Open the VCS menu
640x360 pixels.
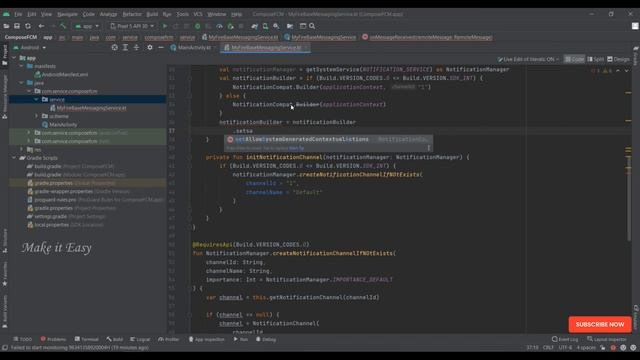pos(198,14)
